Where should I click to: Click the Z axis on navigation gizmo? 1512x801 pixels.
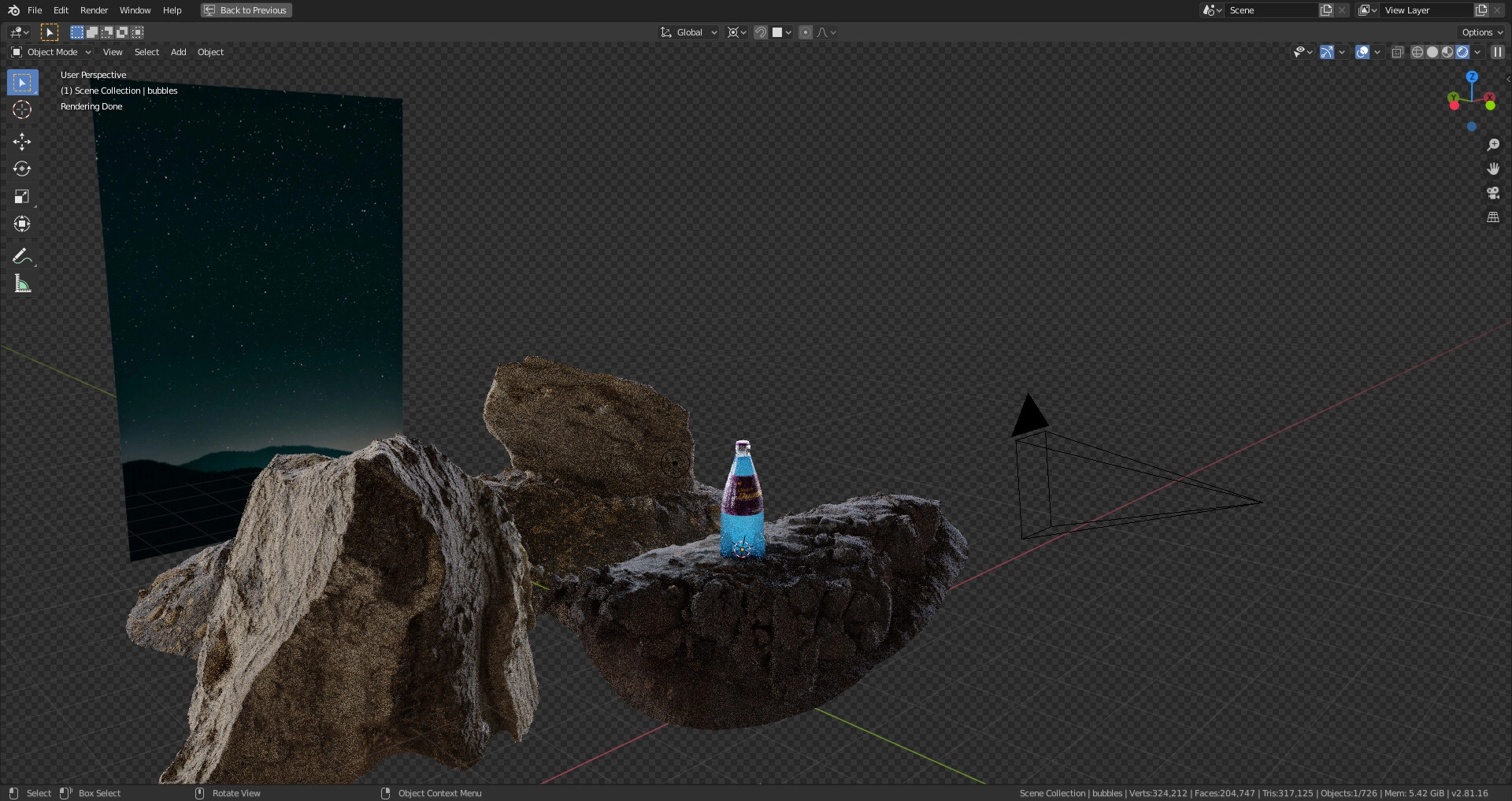click(x=1471, y=76)
